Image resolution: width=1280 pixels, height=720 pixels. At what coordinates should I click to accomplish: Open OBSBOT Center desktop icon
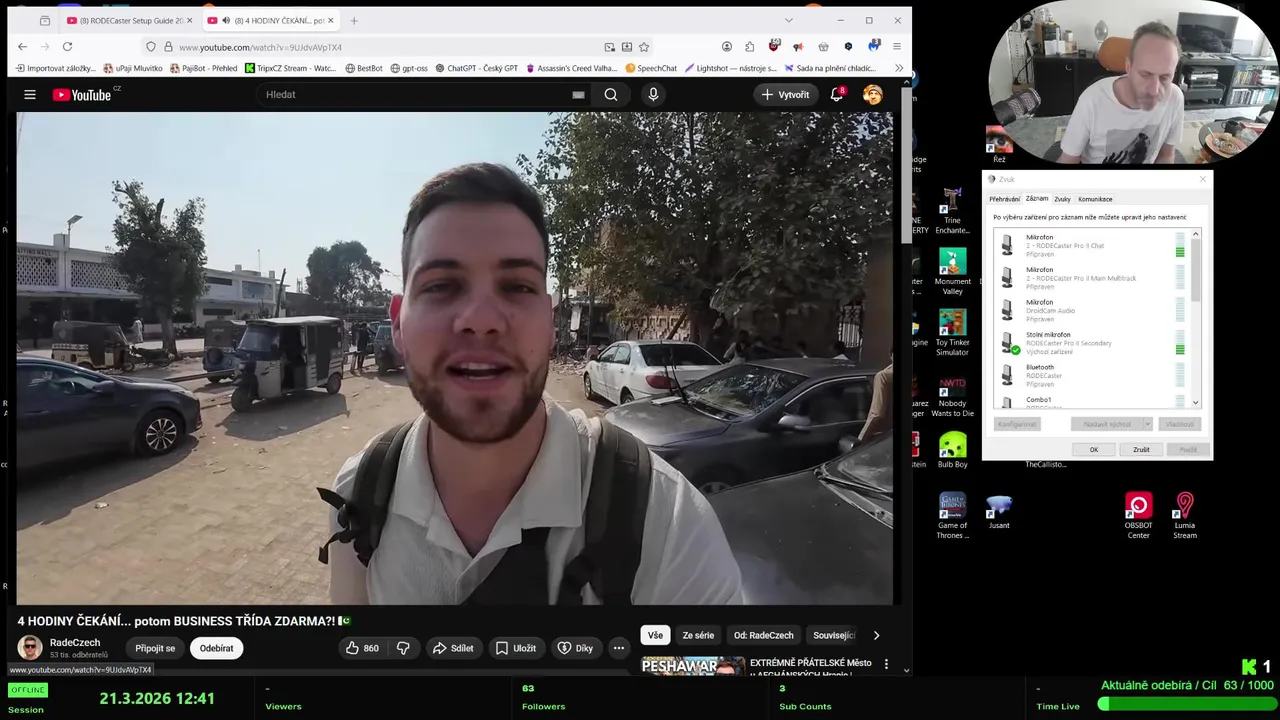[x=1138, y=515]
